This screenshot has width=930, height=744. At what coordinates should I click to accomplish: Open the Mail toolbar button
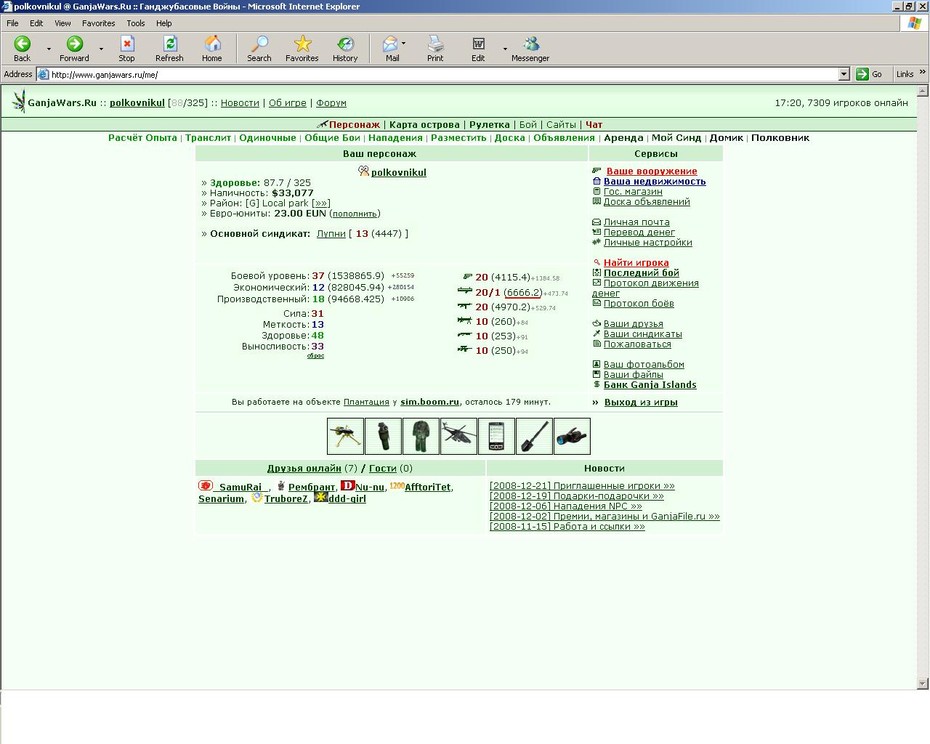391,49
